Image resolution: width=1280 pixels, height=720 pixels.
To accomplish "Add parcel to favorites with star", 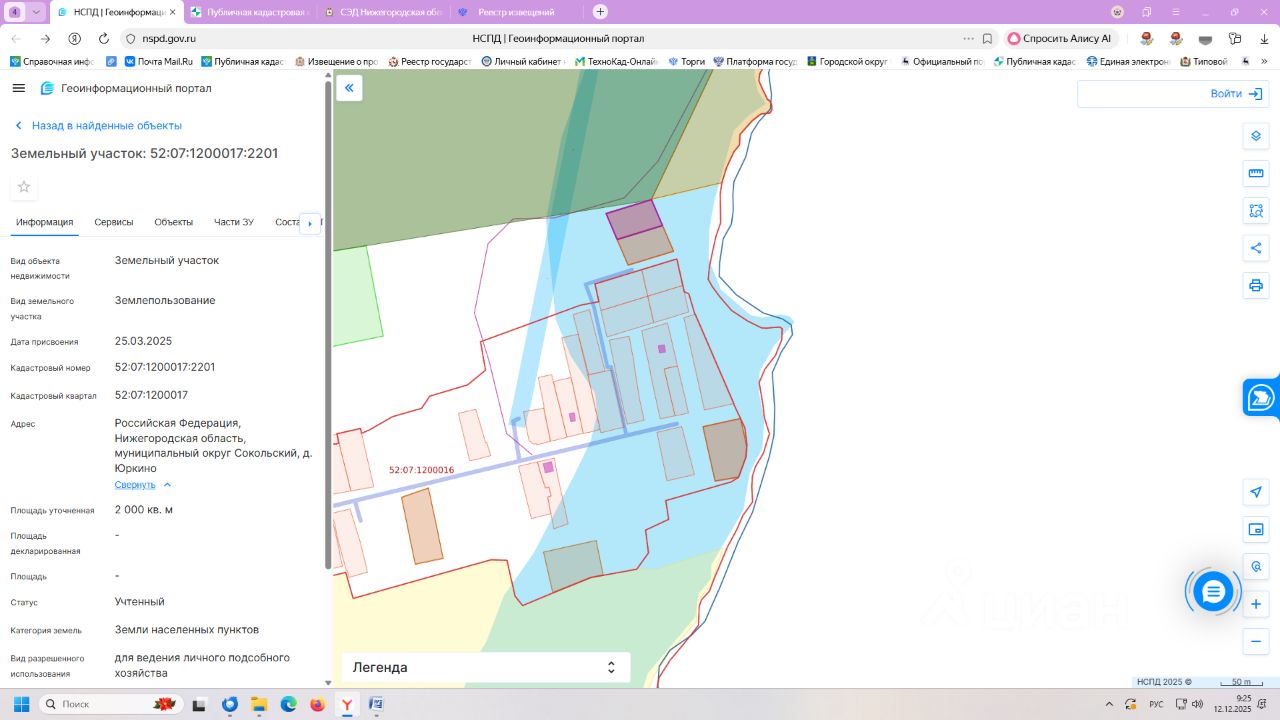I will (24, 187).
